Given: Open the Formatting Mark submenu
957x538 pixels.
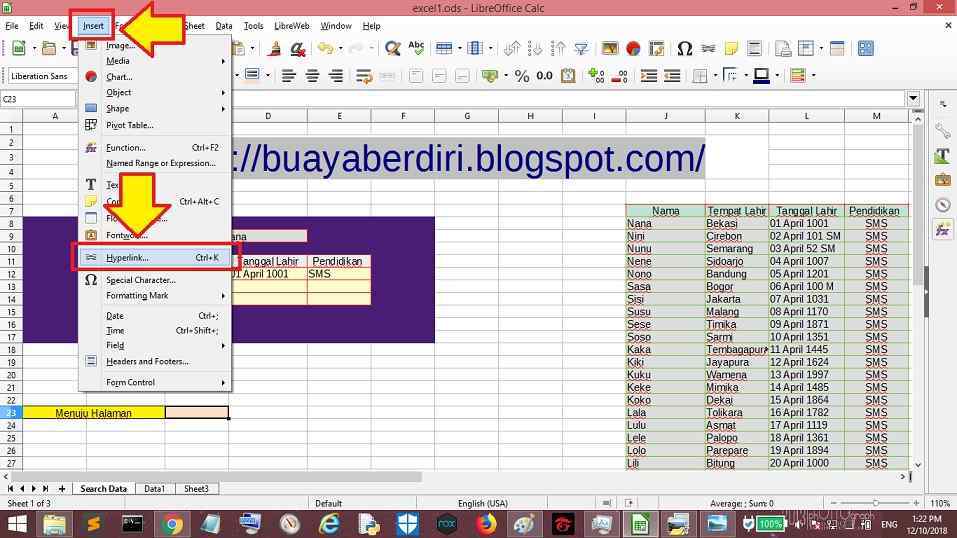Looking at the screenshot, I should click(156, 296).
